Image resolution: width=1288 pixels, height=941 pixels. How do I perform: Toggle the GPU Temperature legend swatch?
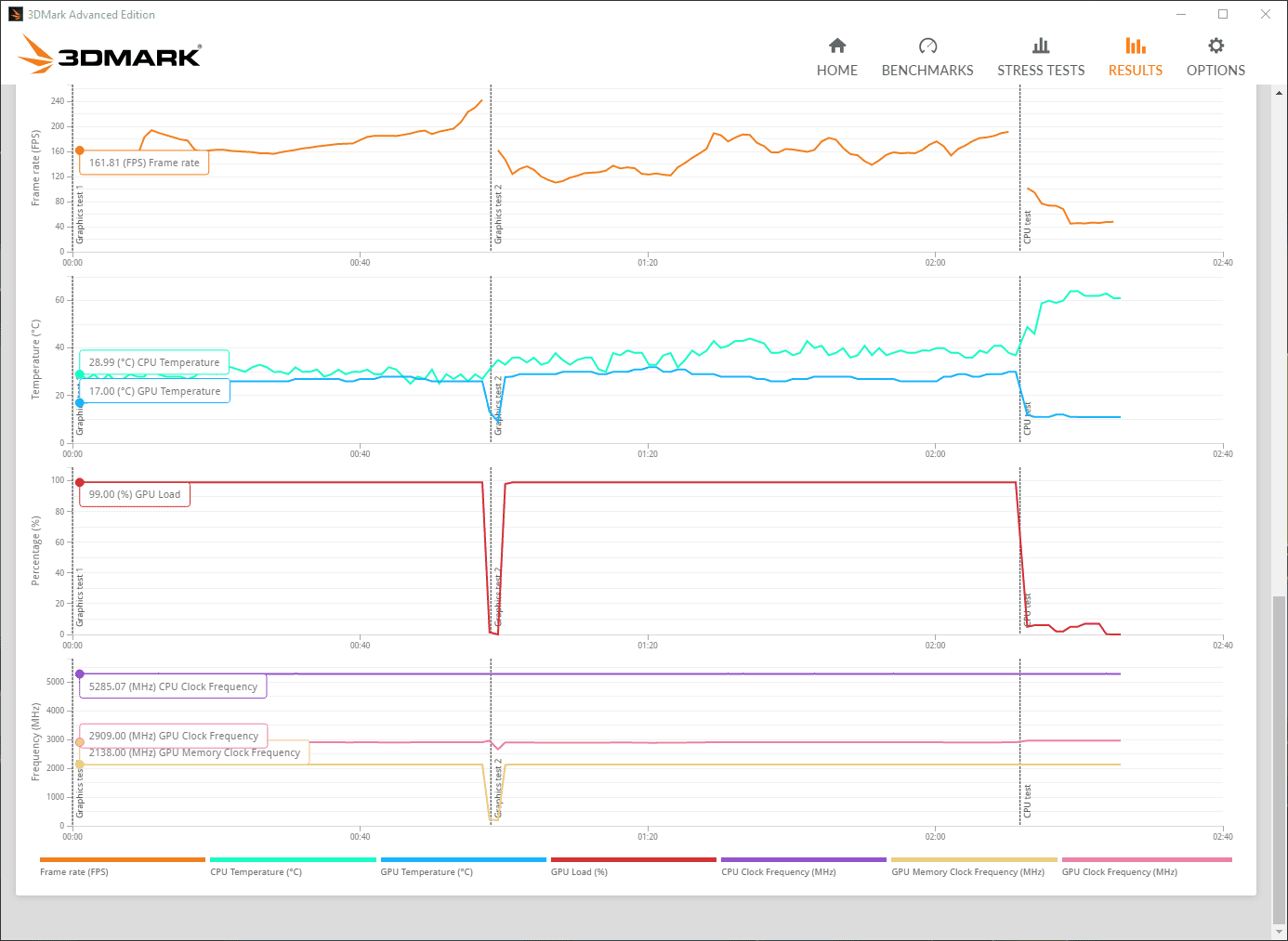pos(463,860)
